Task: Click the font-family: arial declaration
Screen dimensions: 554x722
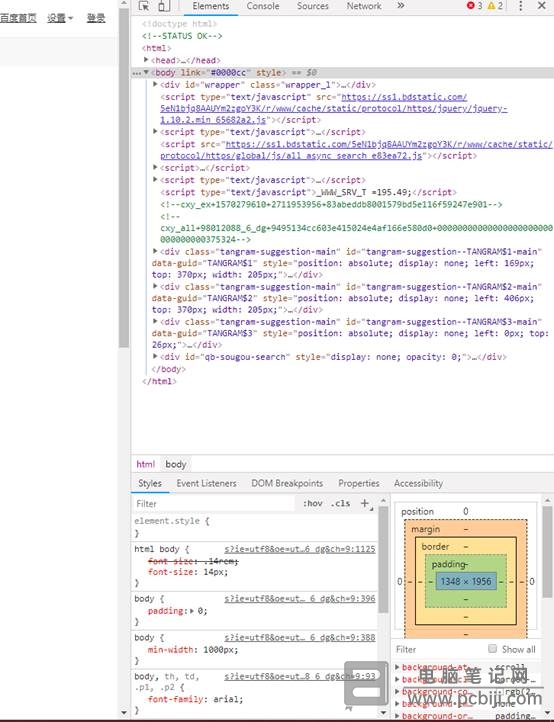Action: [x=195, y=699]
